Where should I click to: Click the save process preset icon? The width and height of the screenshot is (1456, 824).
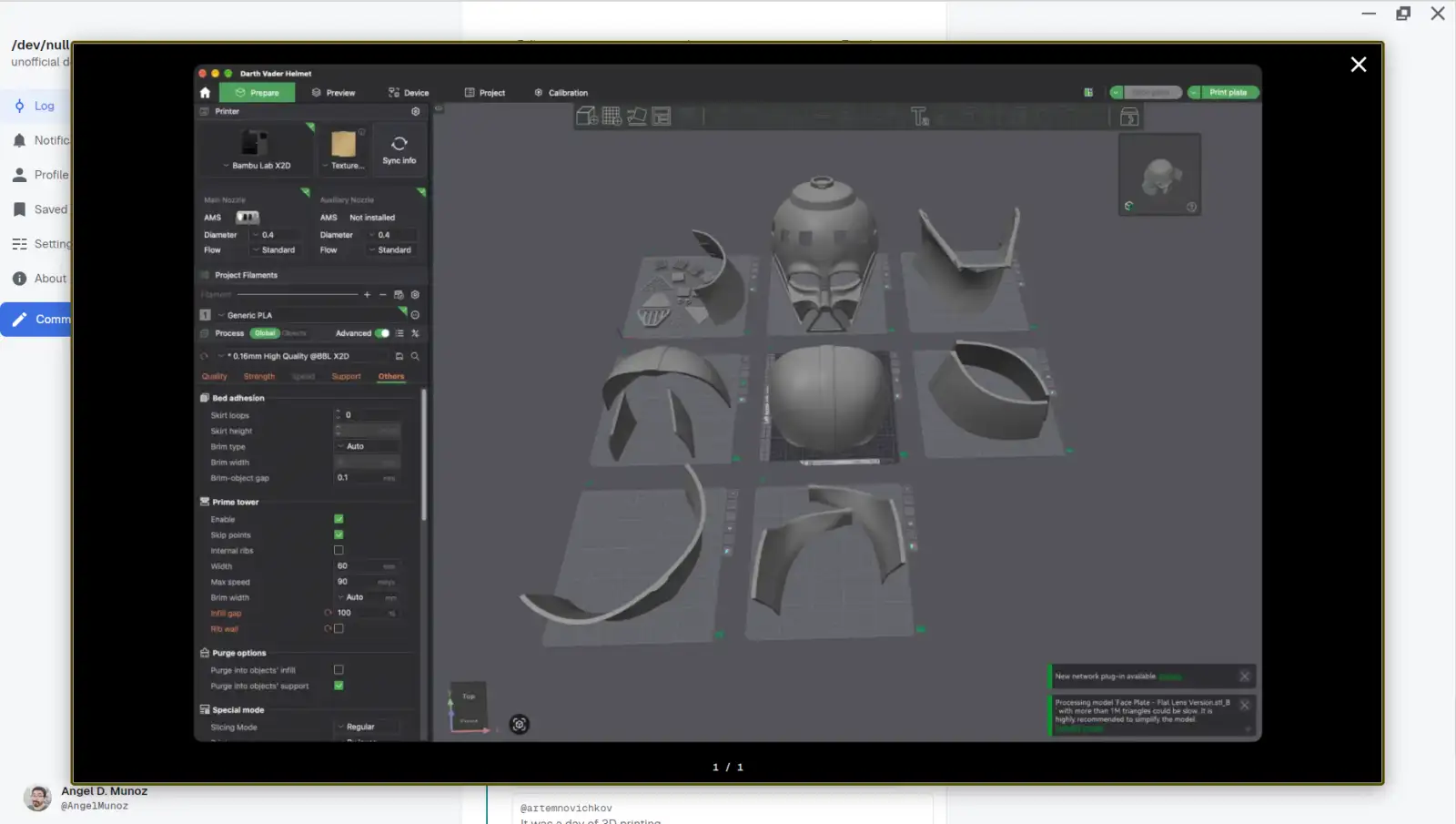[399, 356]
